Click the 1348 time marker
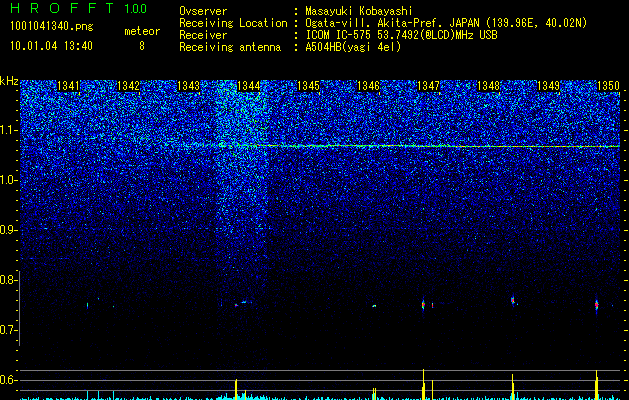The image size is (629, 400). tap(489, 86)
